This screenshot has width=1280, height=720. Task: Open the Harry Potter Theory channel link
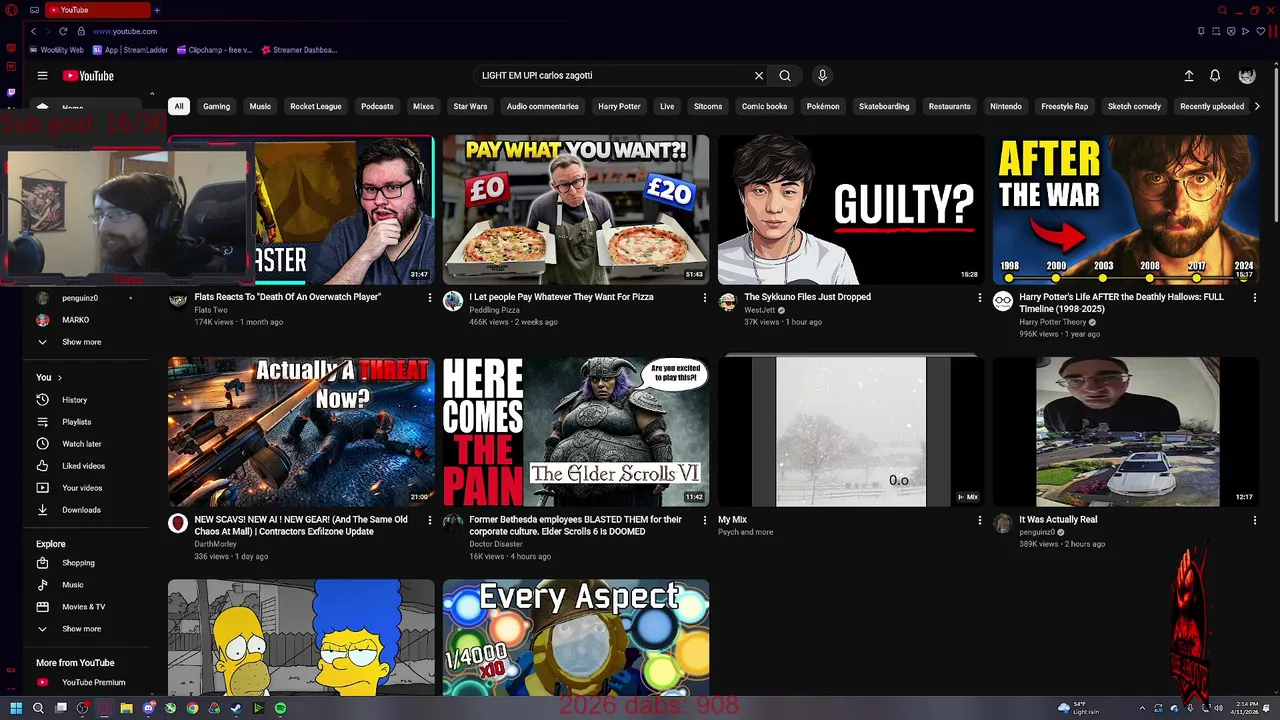pyautogui.click(x=1052, y=322)
